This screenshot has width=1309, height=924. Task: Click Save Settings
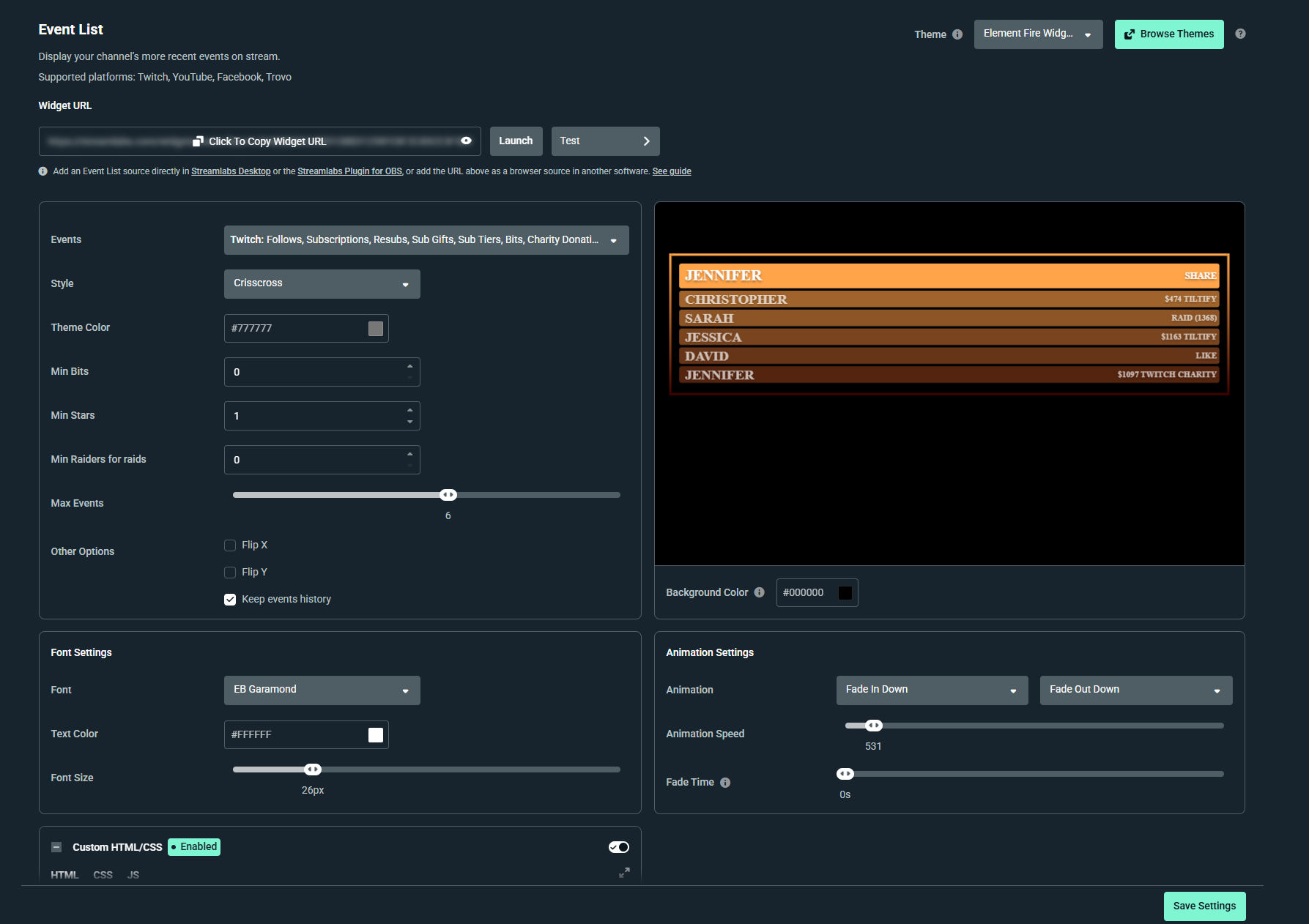(x=1204, y=906)
